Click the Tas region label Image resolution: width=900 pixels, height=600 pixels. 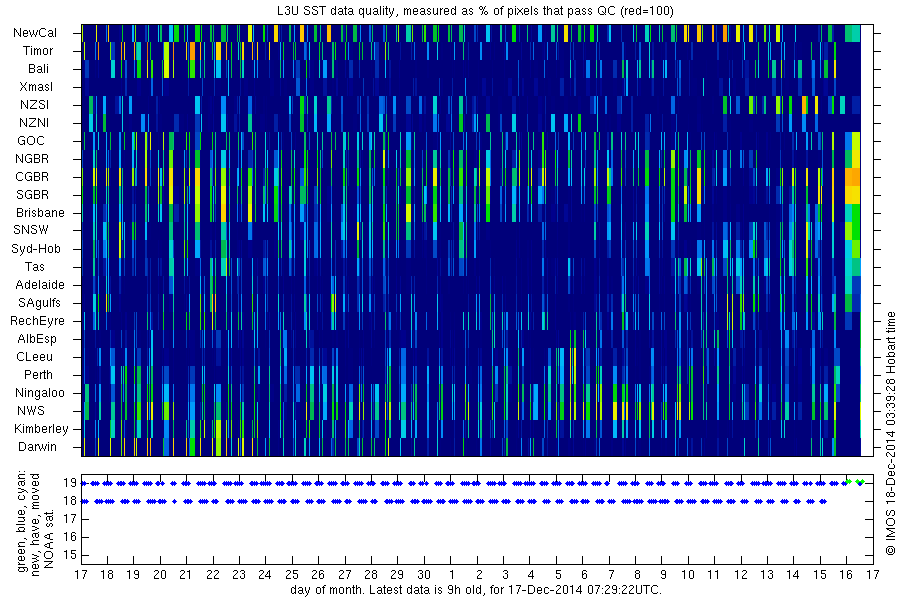34,266
